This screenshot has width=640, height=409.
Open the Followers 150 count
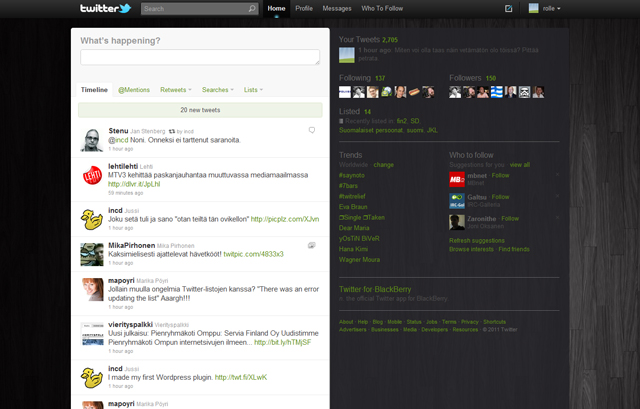[491, 78]
